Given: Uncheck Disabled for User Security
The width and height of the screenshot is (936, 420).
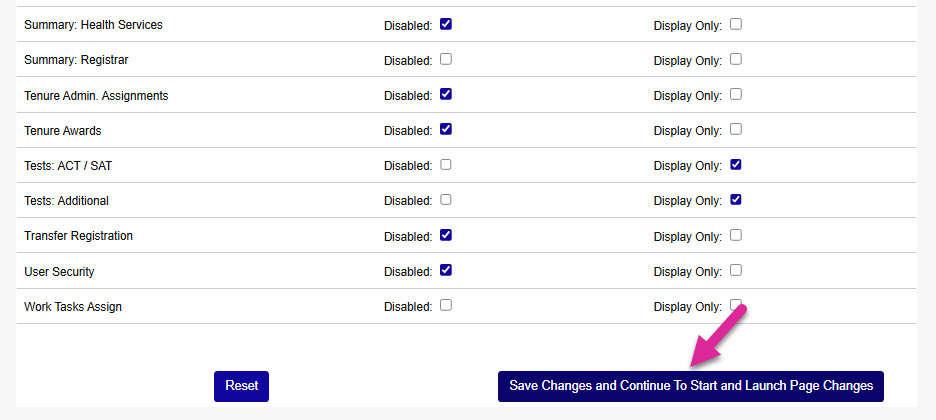Looking at the screenshot, I should coord(446,270).
